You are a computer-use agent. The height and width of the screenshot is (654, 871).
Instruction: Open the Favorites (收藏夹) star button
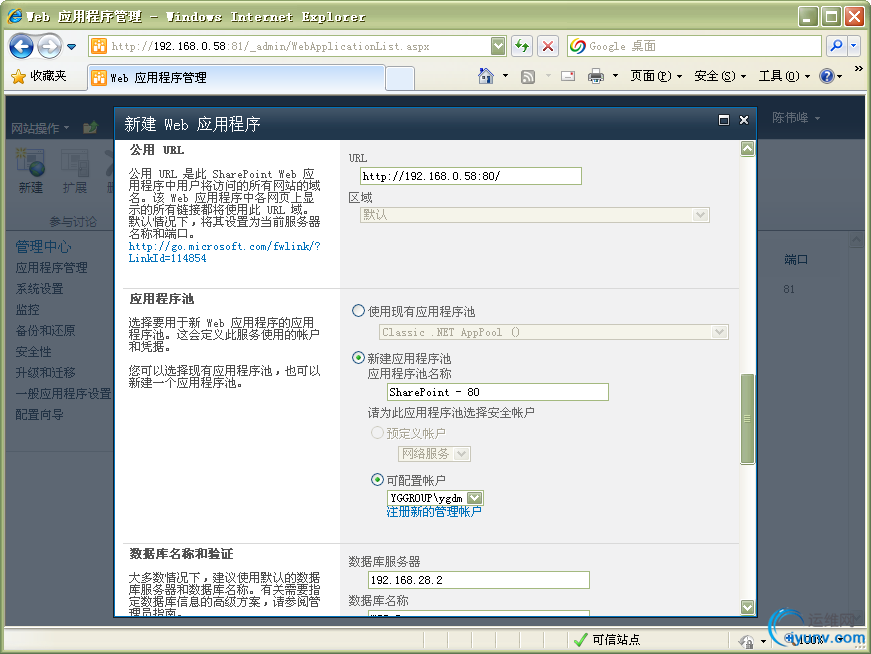pos(39,76)
